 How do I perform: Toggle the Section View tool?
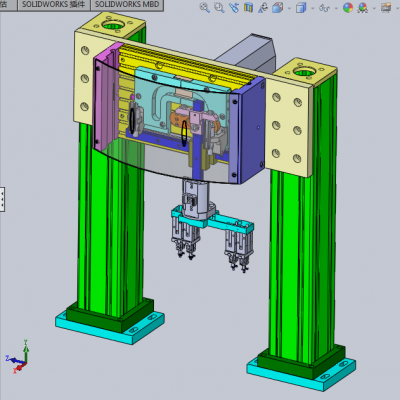point(248,7)
